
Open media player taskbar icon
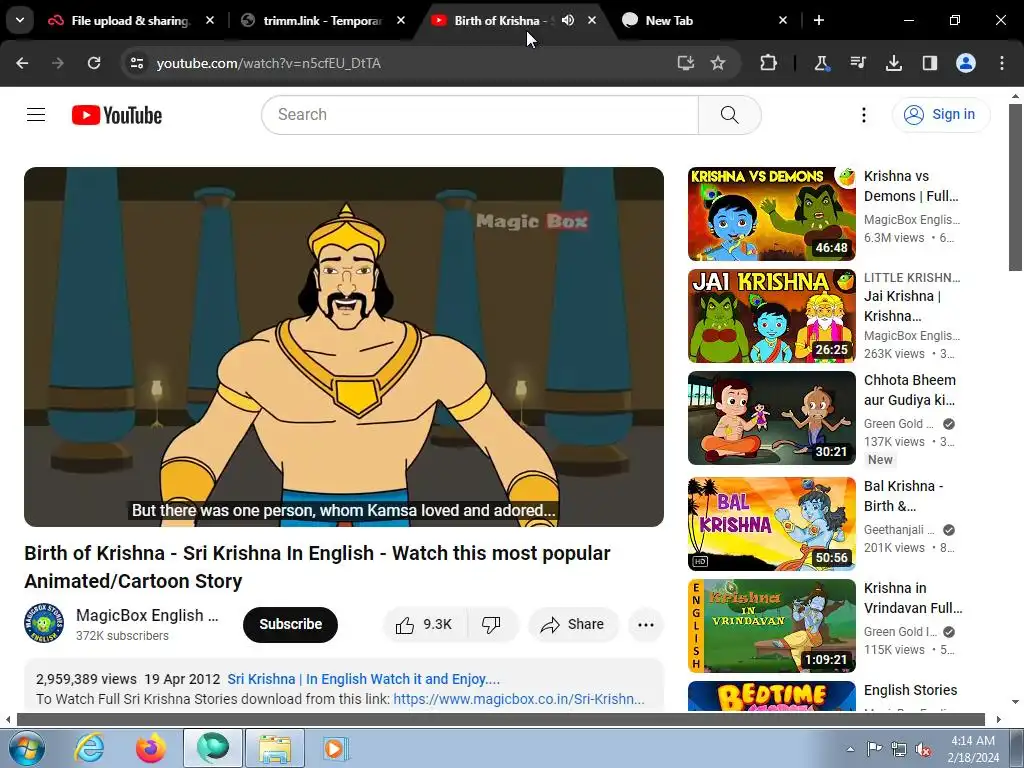(336, 748)
